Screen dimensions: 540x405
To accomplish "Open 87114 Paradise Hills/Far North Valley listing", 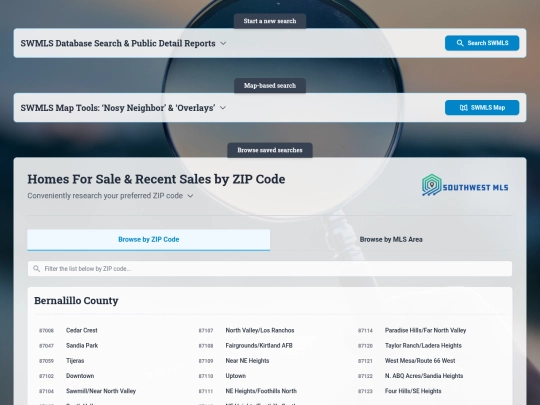I will tap(412, 331).
